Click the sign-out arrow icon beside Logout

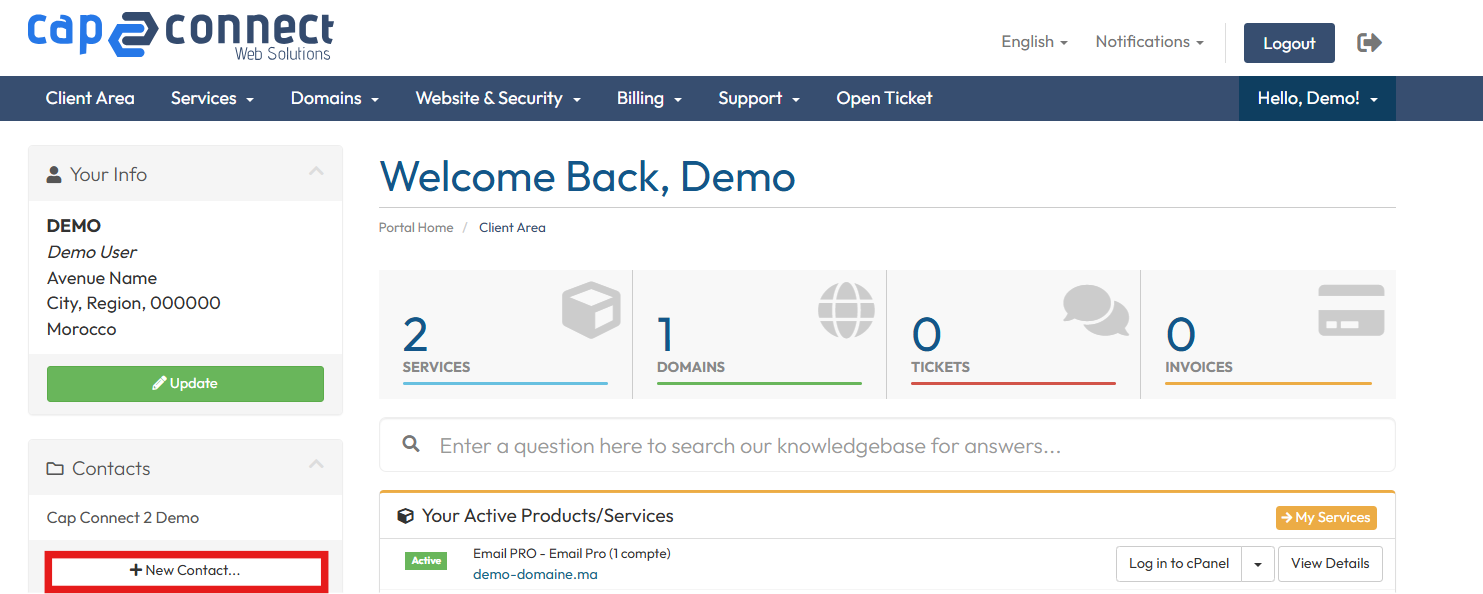tap(1369, 43)
